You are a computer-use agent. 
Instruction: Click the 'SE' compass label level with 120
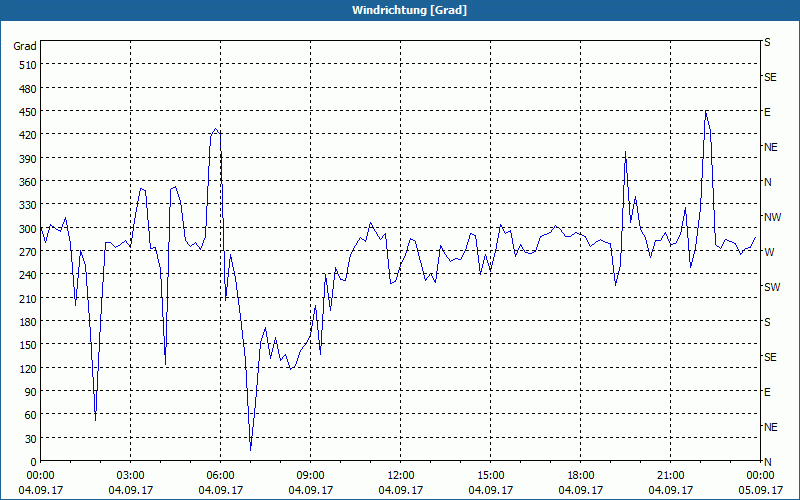[770, 357]
